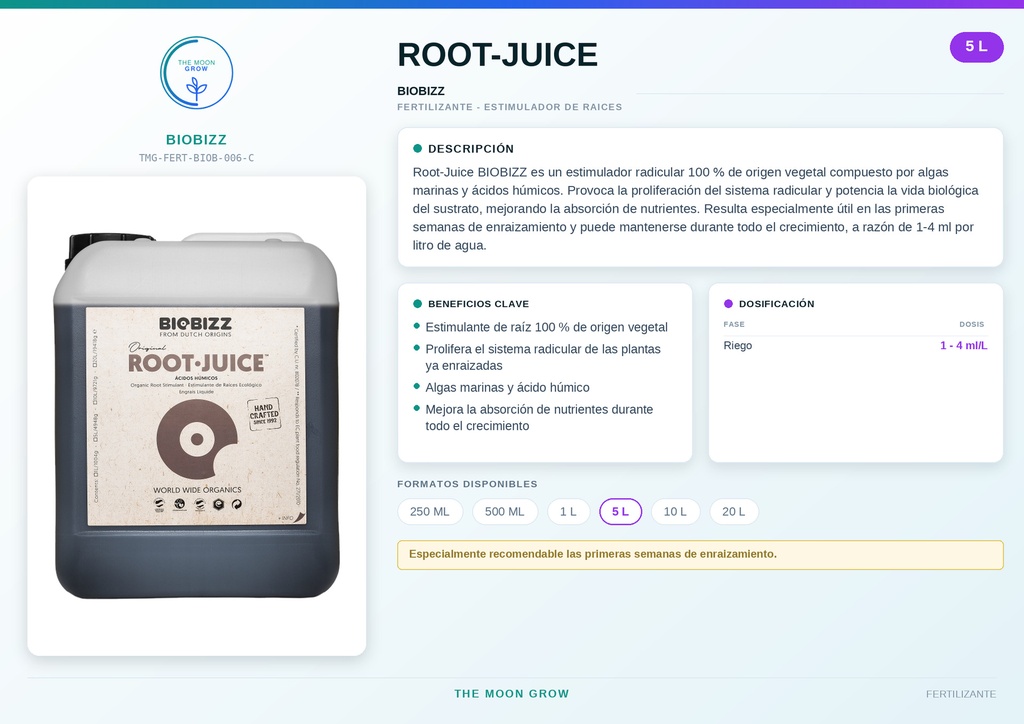Click the FASE column header
Screen dimensions: 1024x724
(x=734, y=324)
